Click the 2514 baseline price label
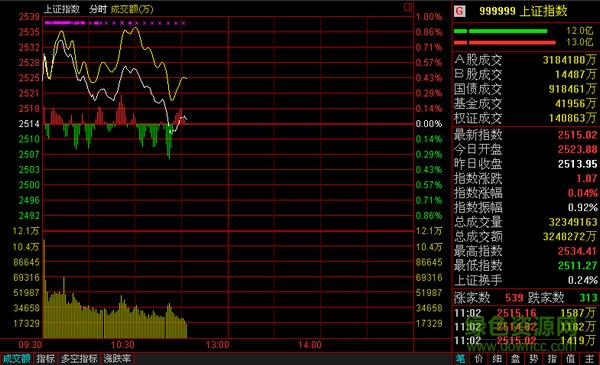The width and height of the screenshot is (600, 365). 29,124
